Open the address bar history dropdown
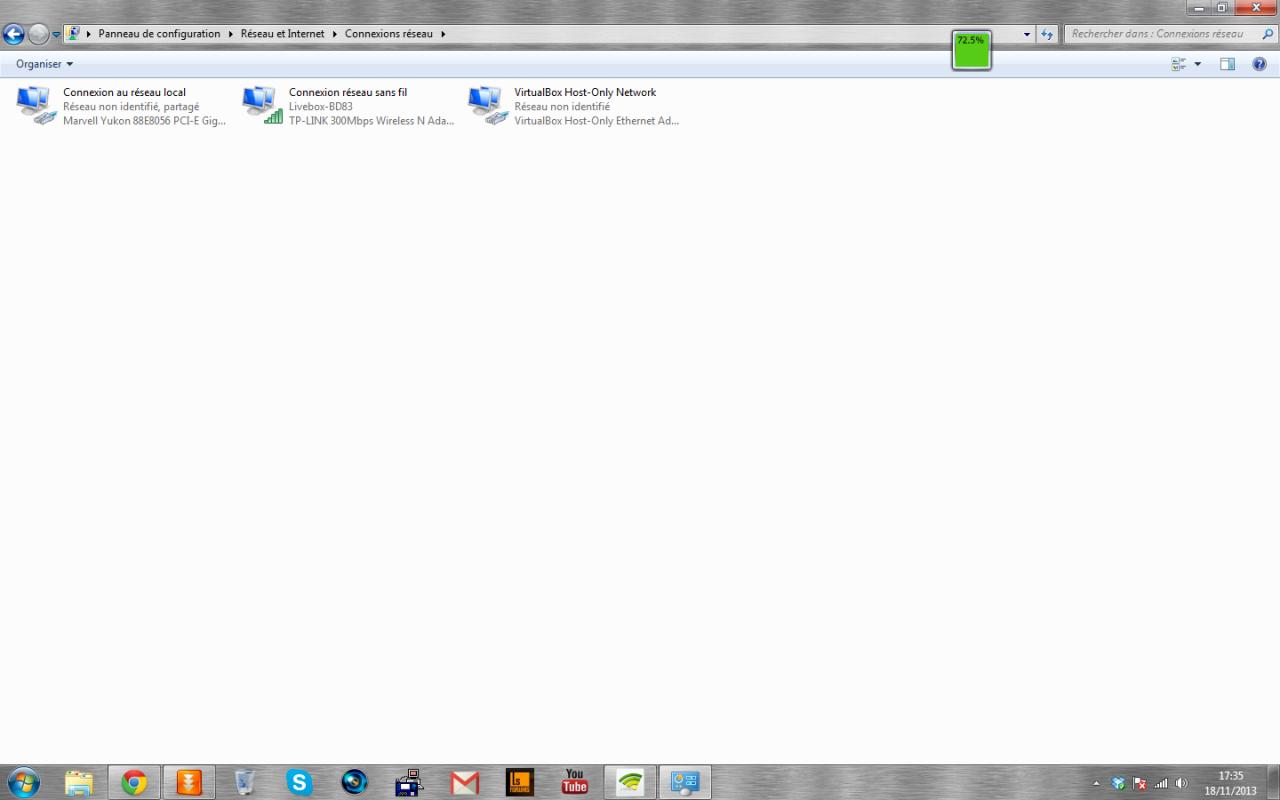1280x800 pixels. click(1027, 34)
